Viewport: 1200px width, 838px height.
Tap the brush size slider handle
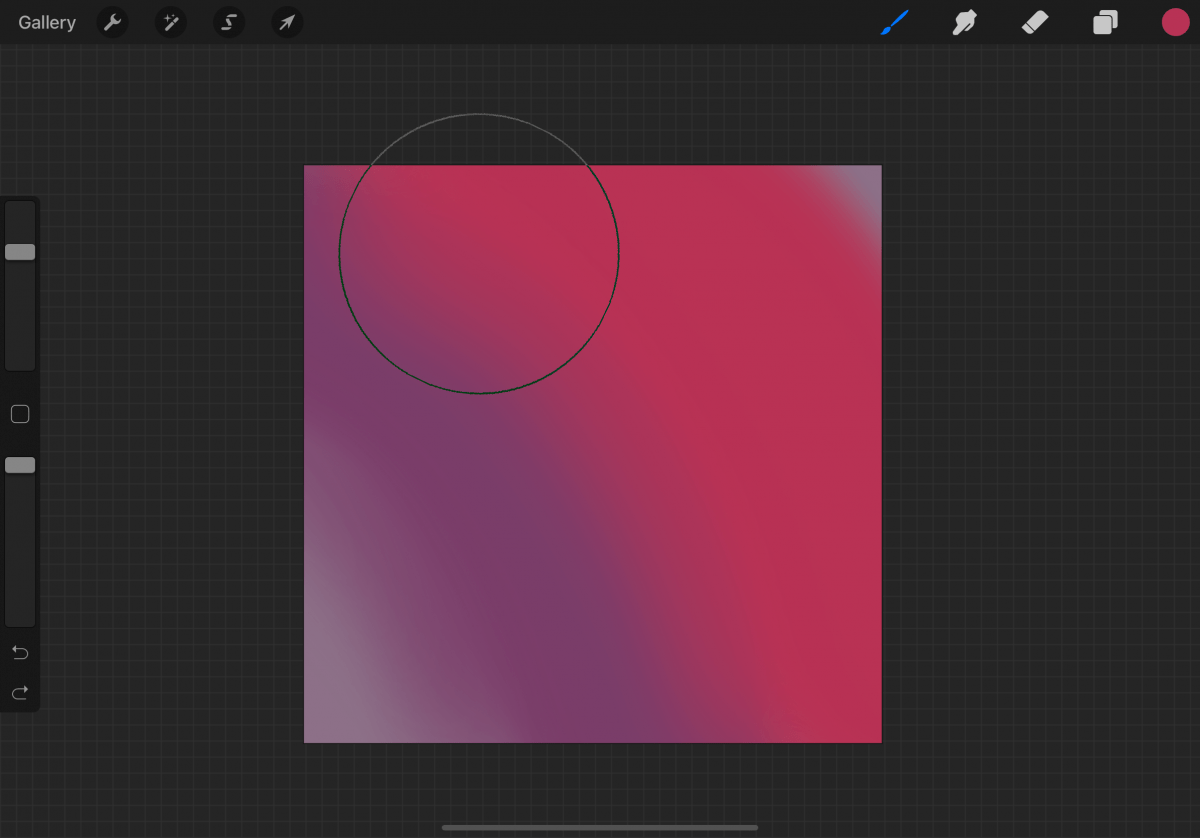[x=19, y=251]
